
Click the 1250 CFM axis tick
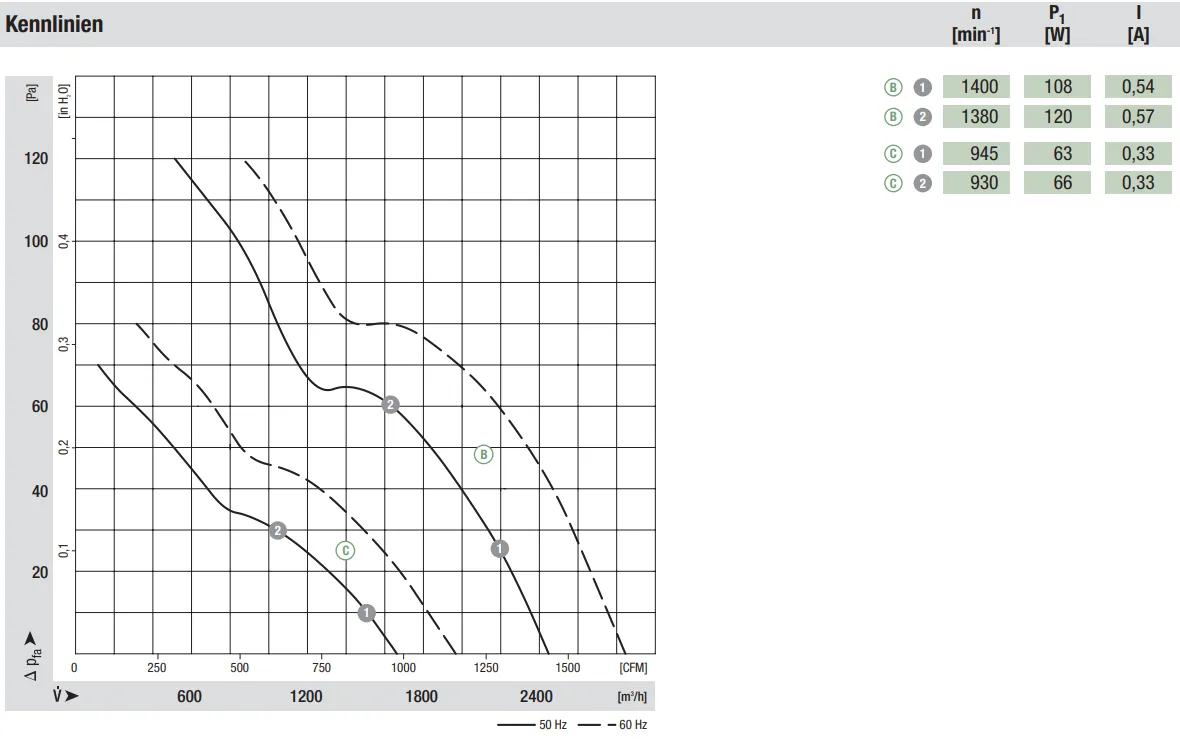coord(486,668)
